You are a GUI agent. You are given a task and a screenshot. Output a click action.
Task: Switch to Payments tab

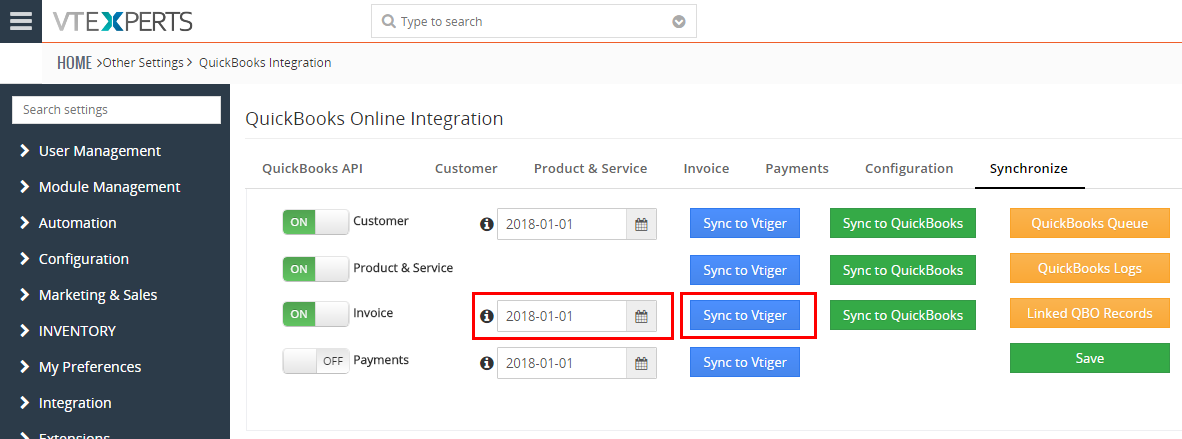coord(797,168)
